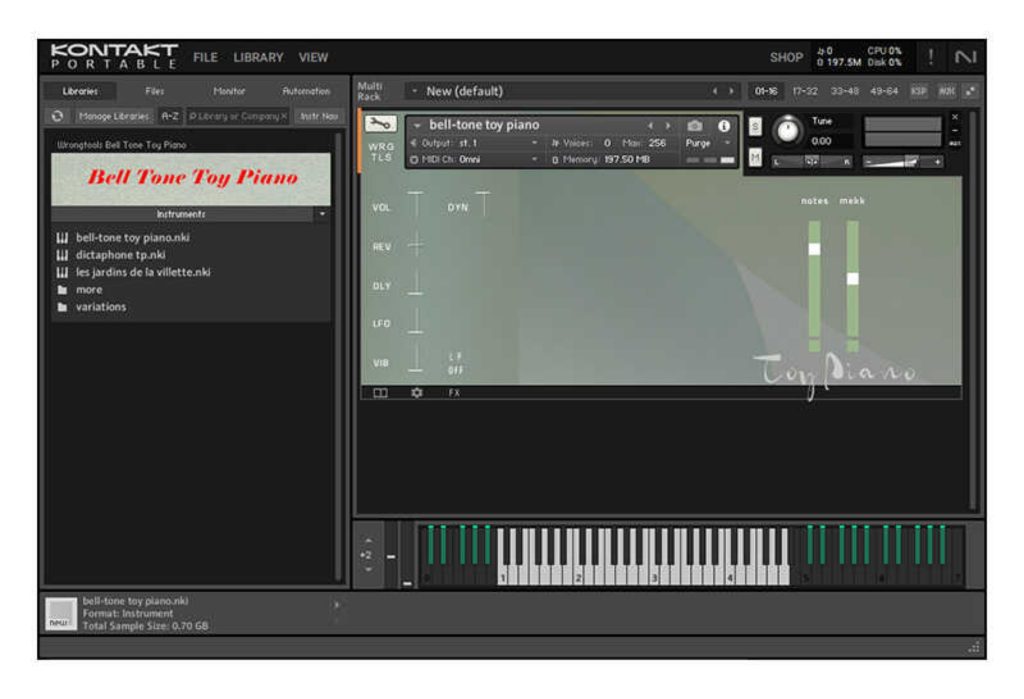Select previous instrument preset arrow
This screenshot has width=1024, height=699.
[650, 125]
